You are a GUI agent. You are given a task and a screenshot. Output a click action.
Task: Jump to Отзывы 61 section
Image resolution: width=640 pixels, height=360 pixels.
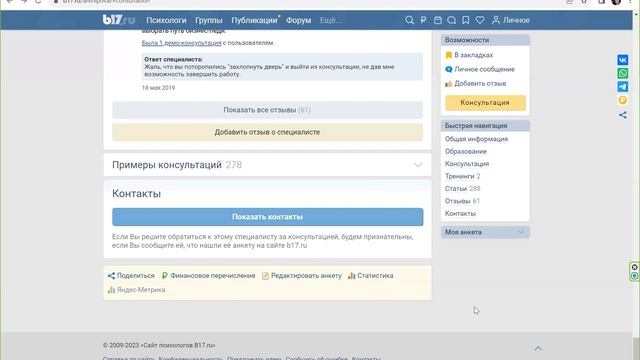462,201
